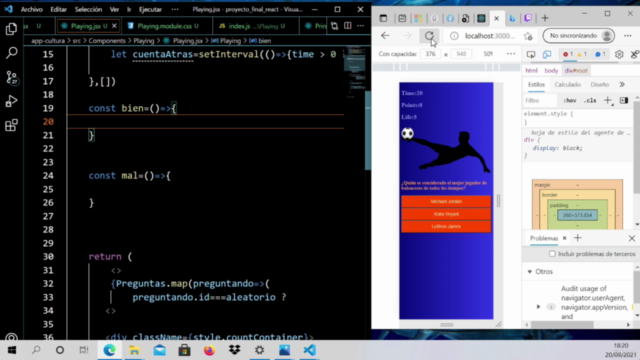Open the Windows Start menu
The image size is (640, 360).
click(11, 350)
